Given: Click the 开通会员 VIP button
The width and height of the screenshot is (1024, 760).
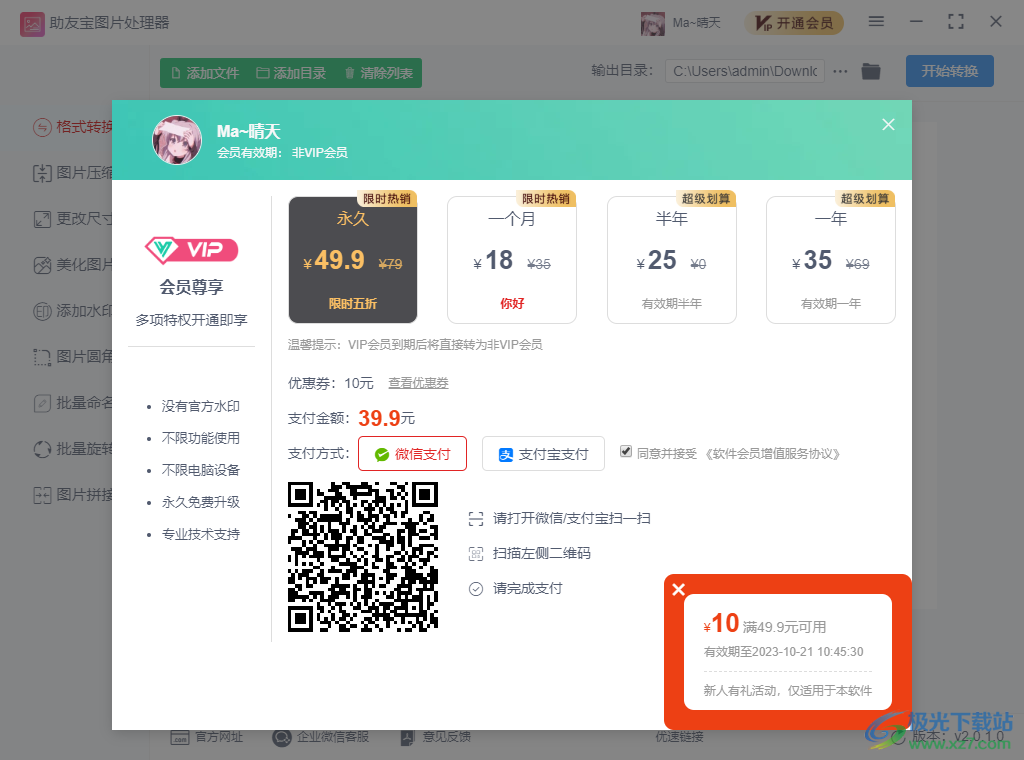Looking at the screenshot, I should click(x=794, y=24).
